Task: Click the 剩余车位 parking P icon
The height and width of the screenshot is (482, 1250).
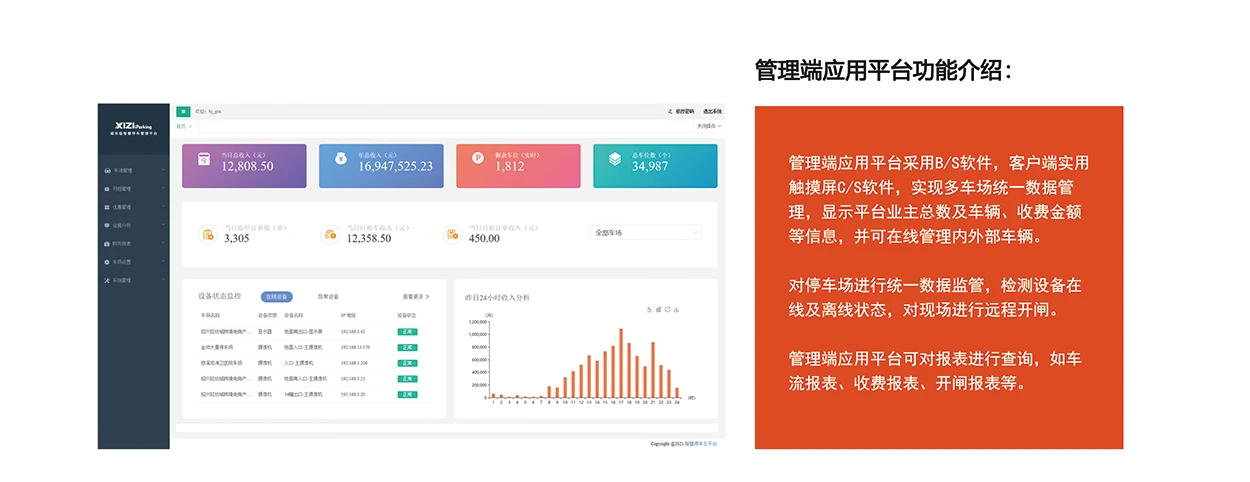Action: coord(477,160)
